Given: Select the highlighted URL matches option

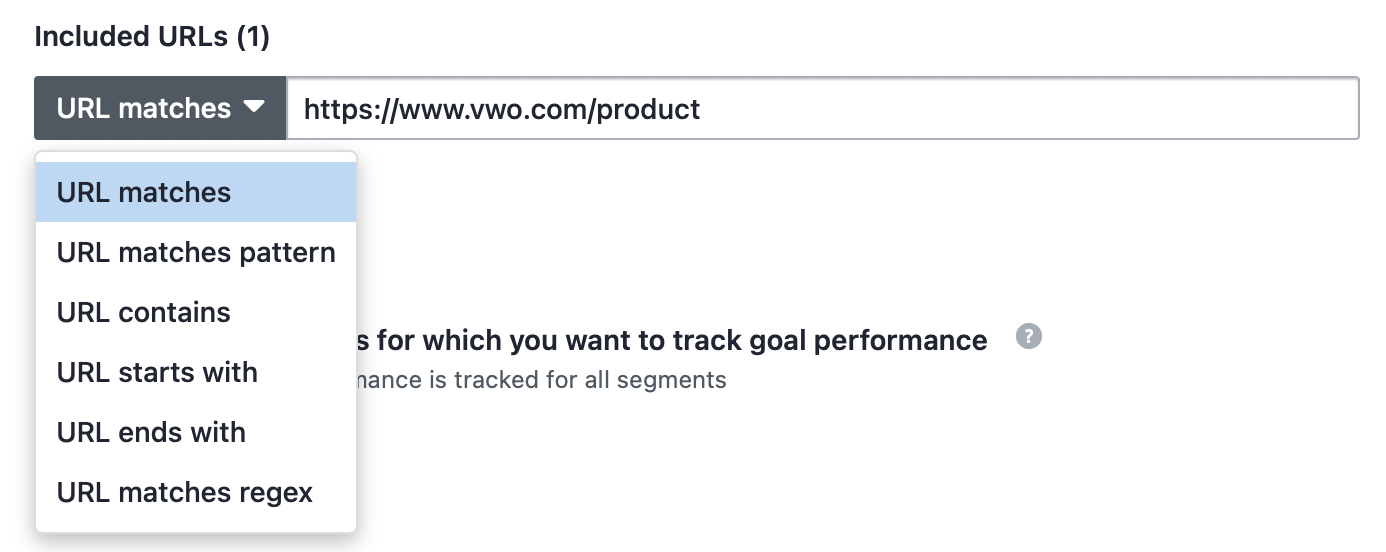Looking at the screenshot, I should coord(196,192).
